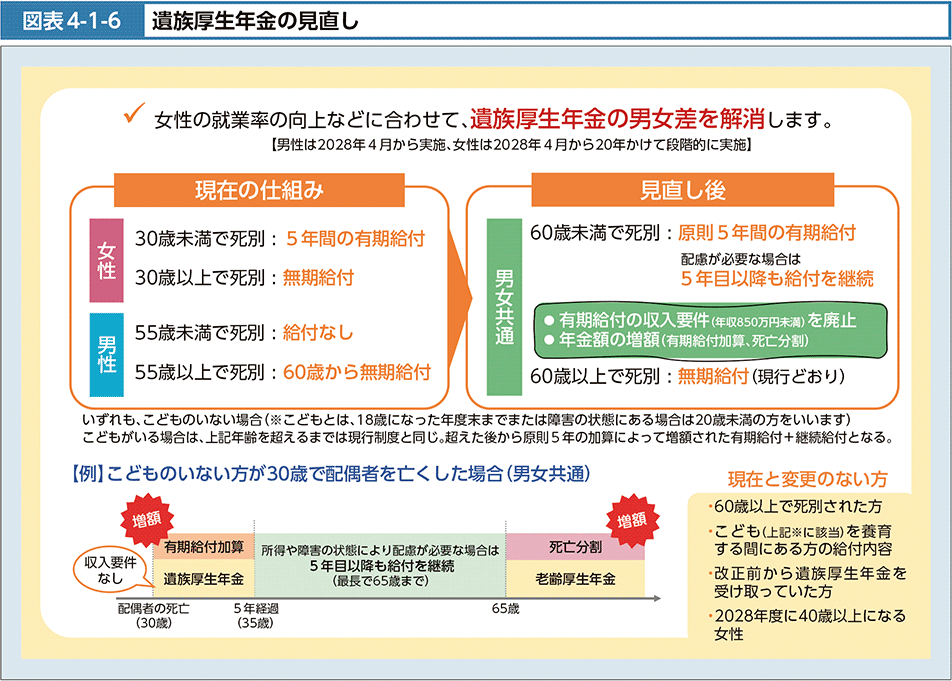952x681 pixels.
Task: Click the blue 男性 label
Action: click(x=106, y=354)
